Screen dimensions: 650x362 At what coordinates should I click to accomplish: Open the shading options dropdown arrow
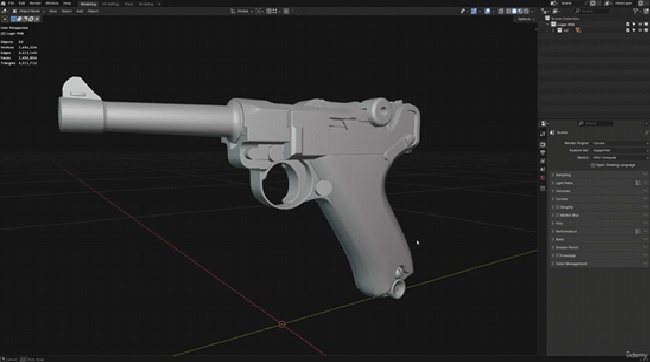(x=532, y=11)
